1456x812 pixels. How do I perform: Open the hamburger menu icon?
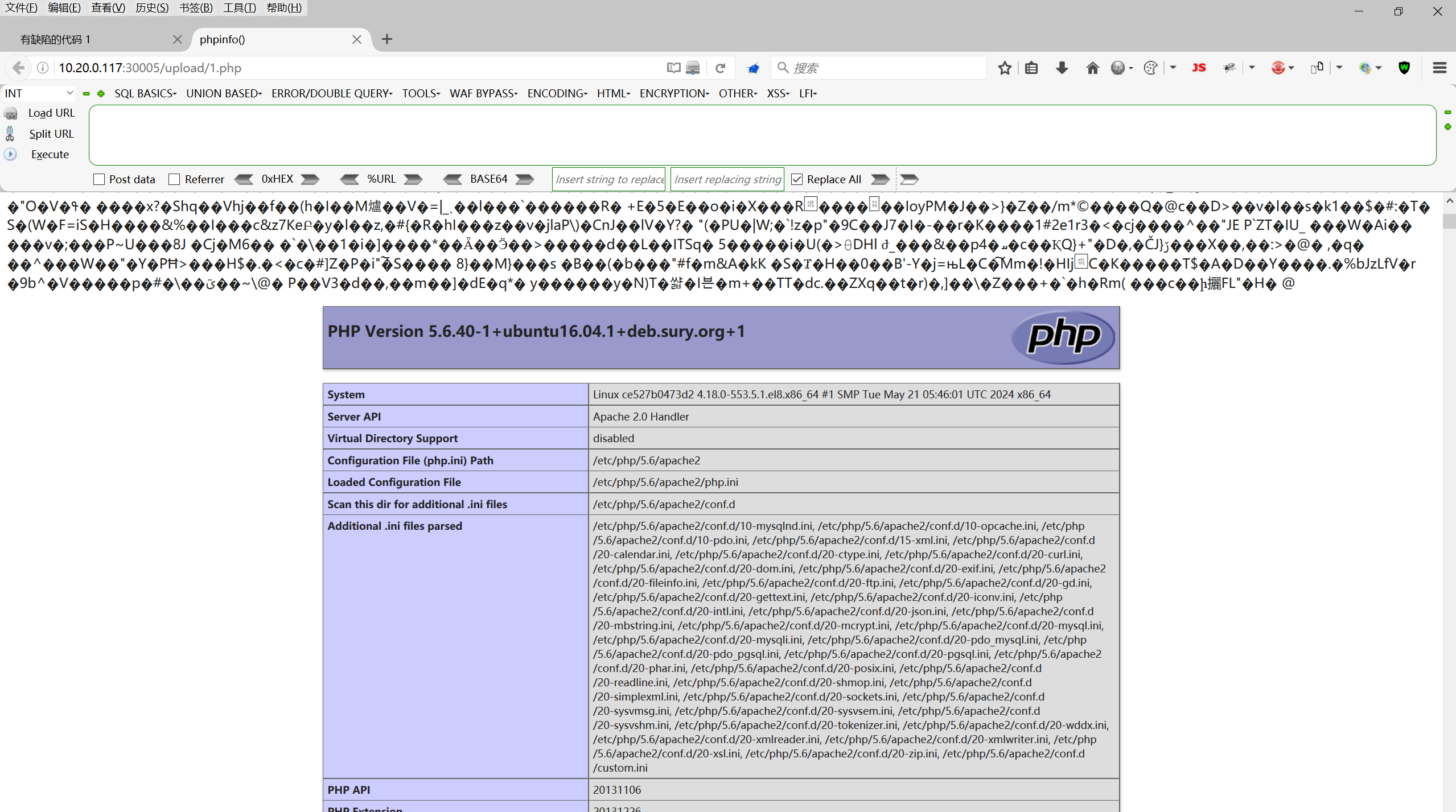[1439, 68]
